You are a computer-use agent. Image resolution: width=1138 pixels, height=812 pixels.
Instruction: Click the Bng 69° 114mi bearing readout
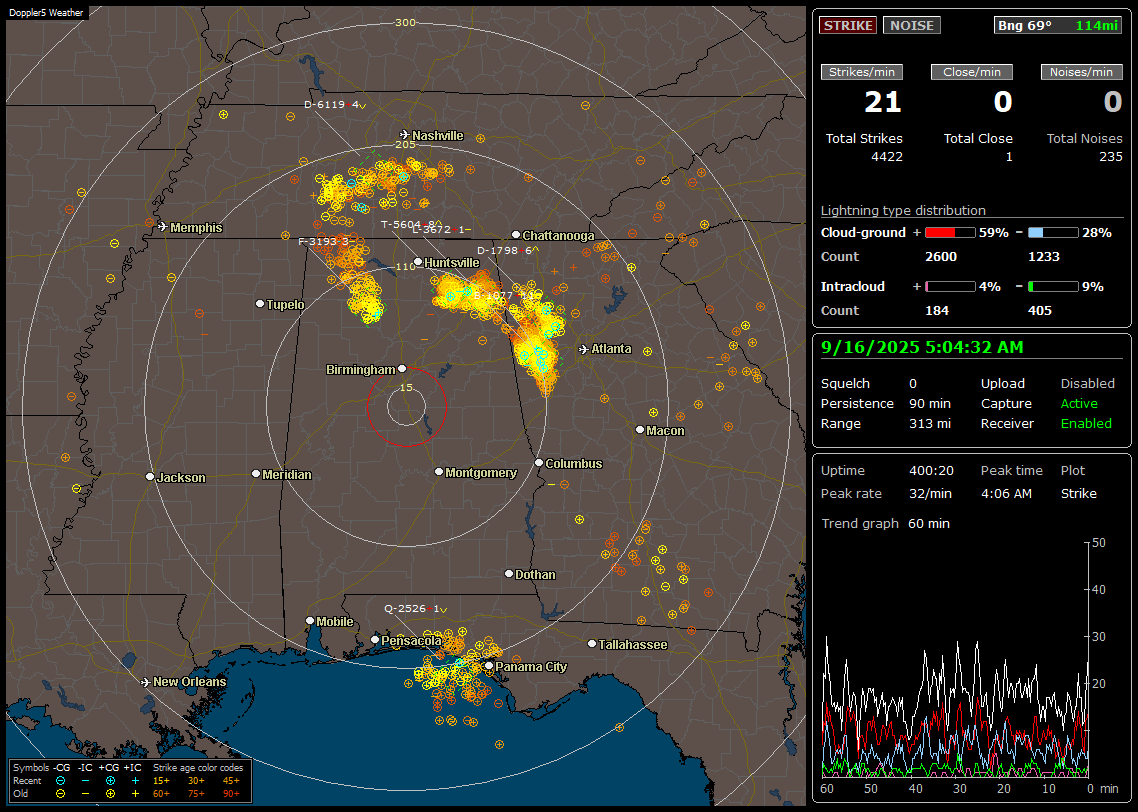tap(1057, 25)
